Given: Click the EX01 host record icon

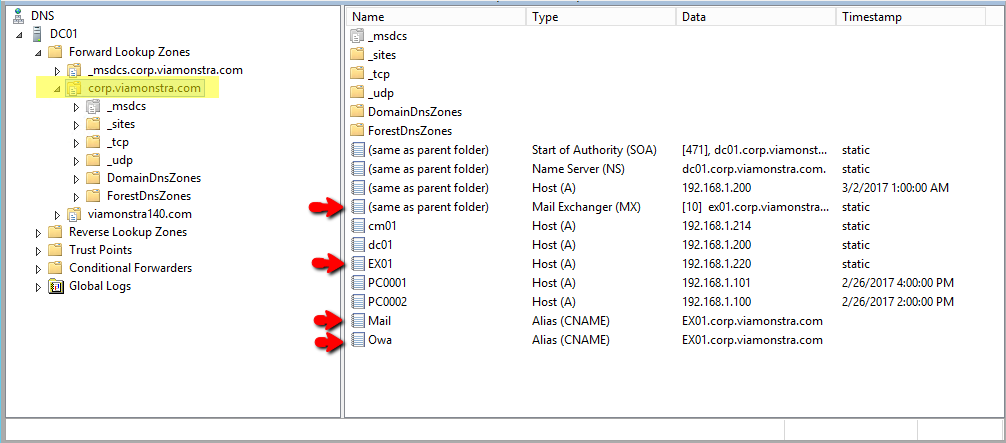Looking at the screenshot, I should [x=358, y=264].
